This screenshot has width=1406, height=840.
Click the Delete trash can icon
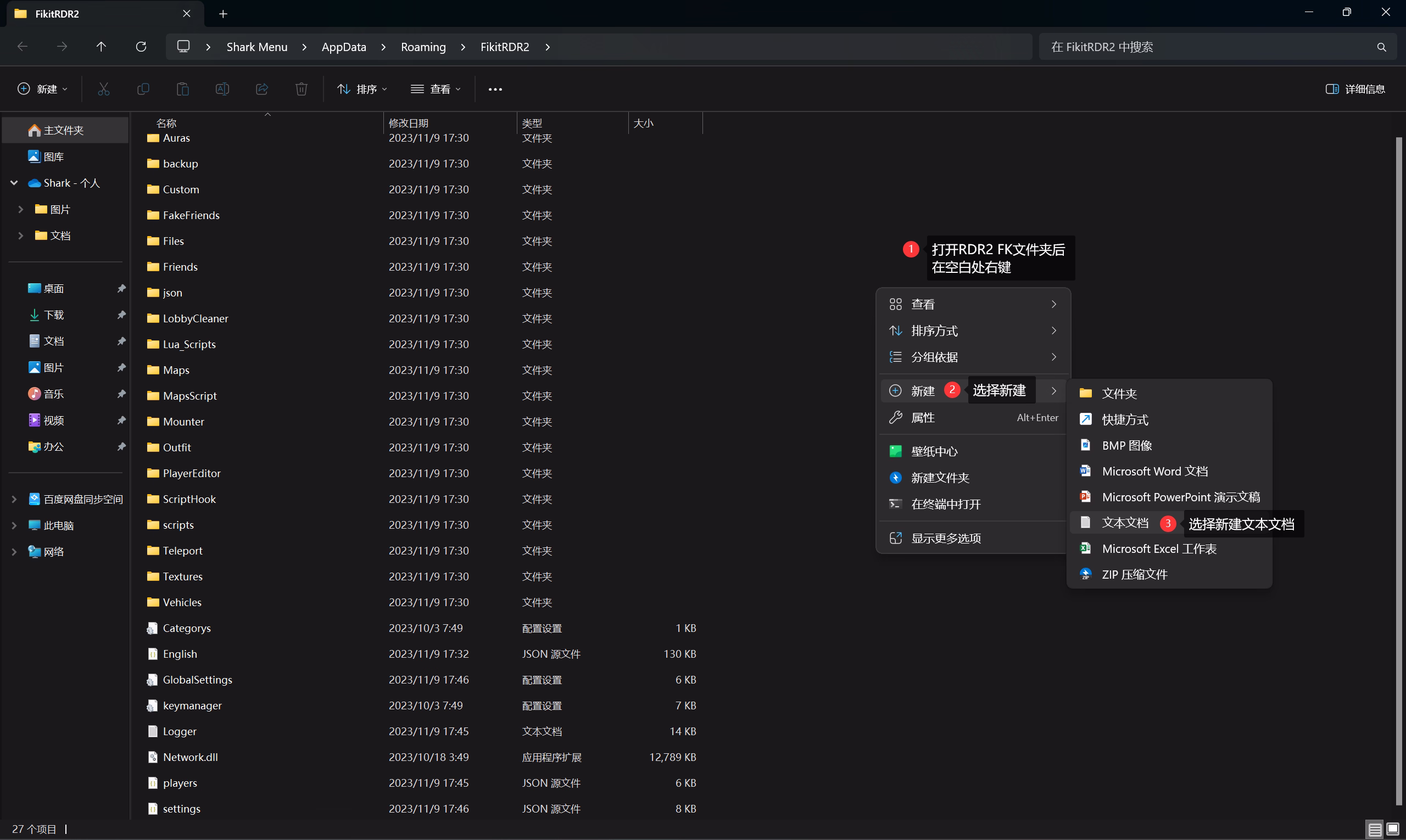[x=301, y=89]
